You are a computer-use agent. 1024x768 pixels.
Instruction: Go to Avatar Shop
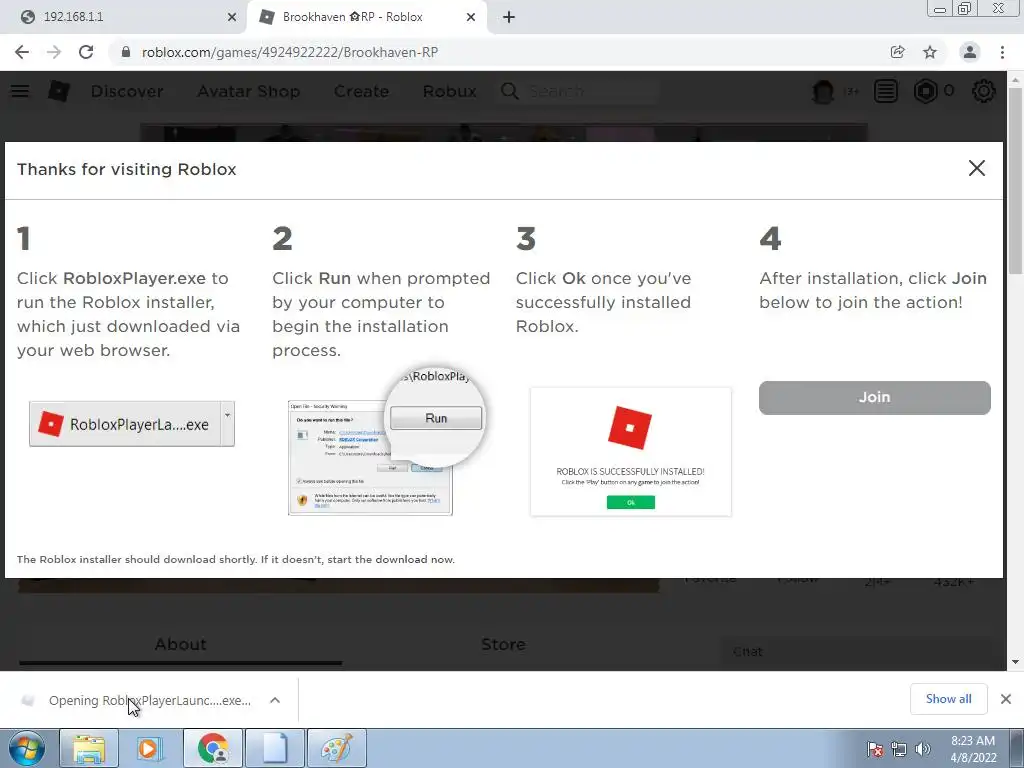248,91
